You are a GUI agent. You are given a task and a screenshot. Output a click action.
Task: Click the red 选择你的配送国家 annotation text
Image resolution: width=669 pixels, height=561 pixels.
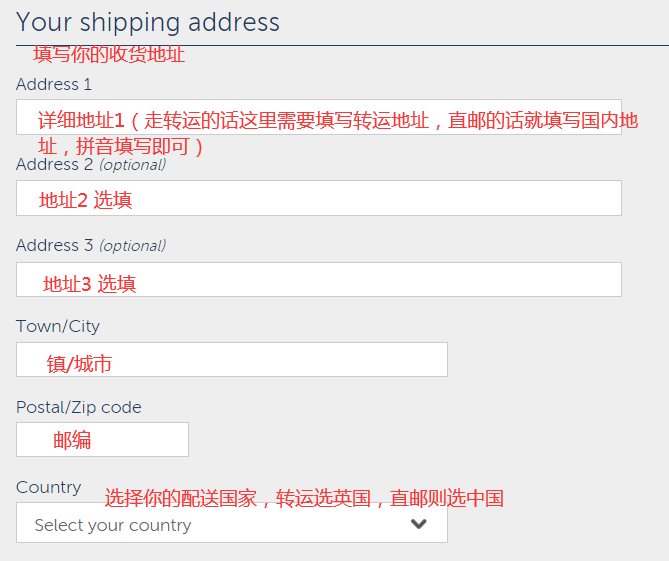(x=304, y=498)
